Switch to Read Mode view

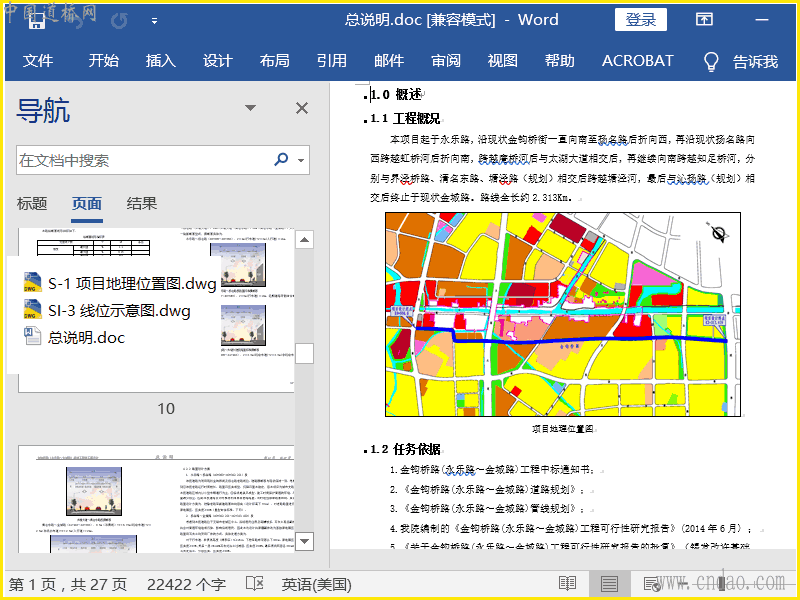568,584
